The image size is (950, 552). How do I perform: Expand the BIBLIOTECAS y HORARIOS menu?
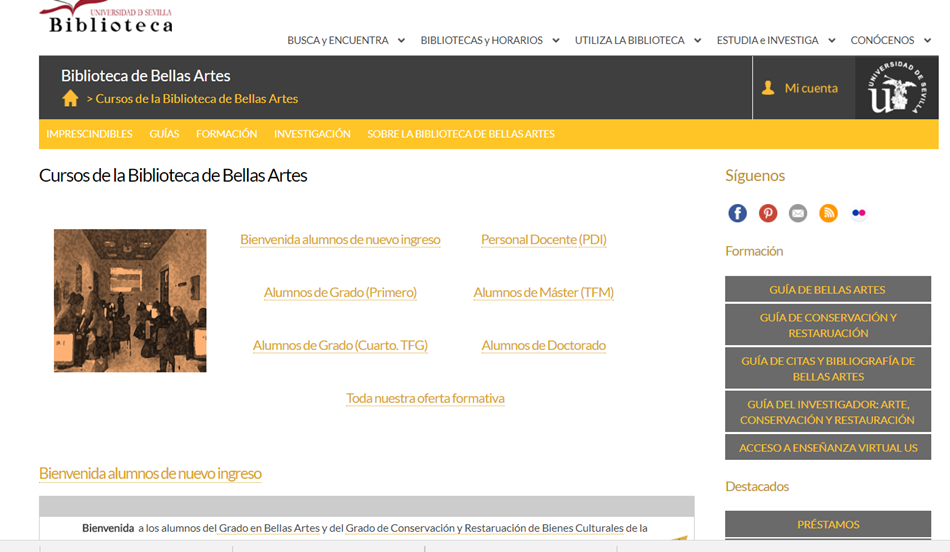click(x=490, y=40)
